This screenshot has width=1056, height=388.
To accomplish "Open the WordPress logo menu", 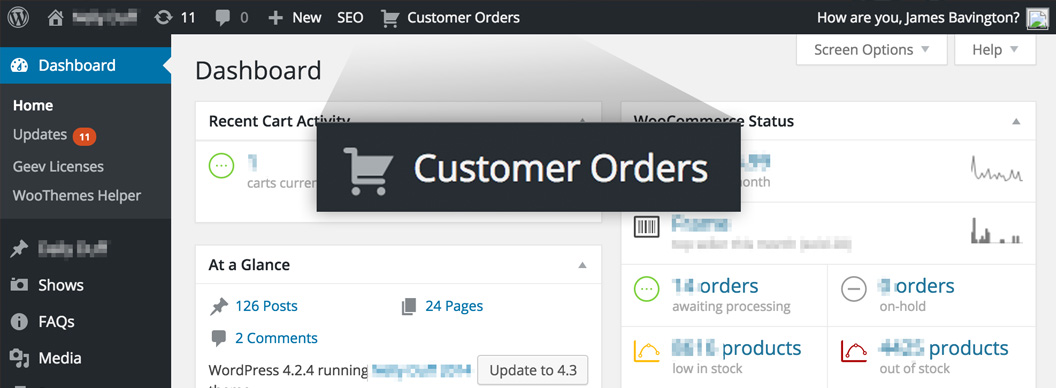I will point(18,18).
